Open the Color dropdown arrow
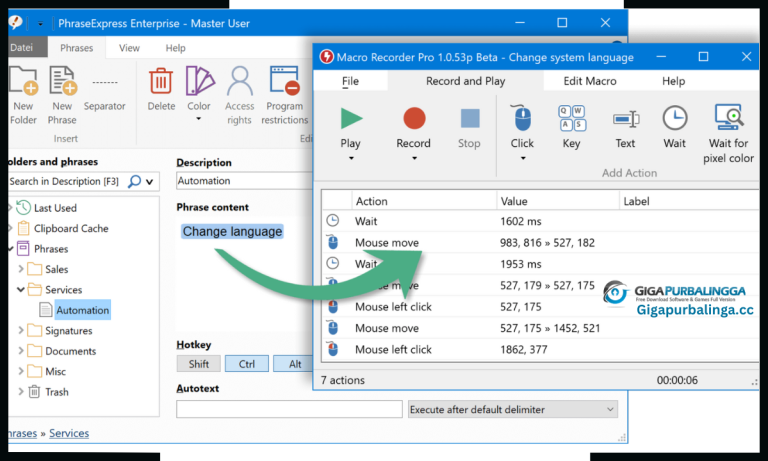 click(x=199, y=119)
